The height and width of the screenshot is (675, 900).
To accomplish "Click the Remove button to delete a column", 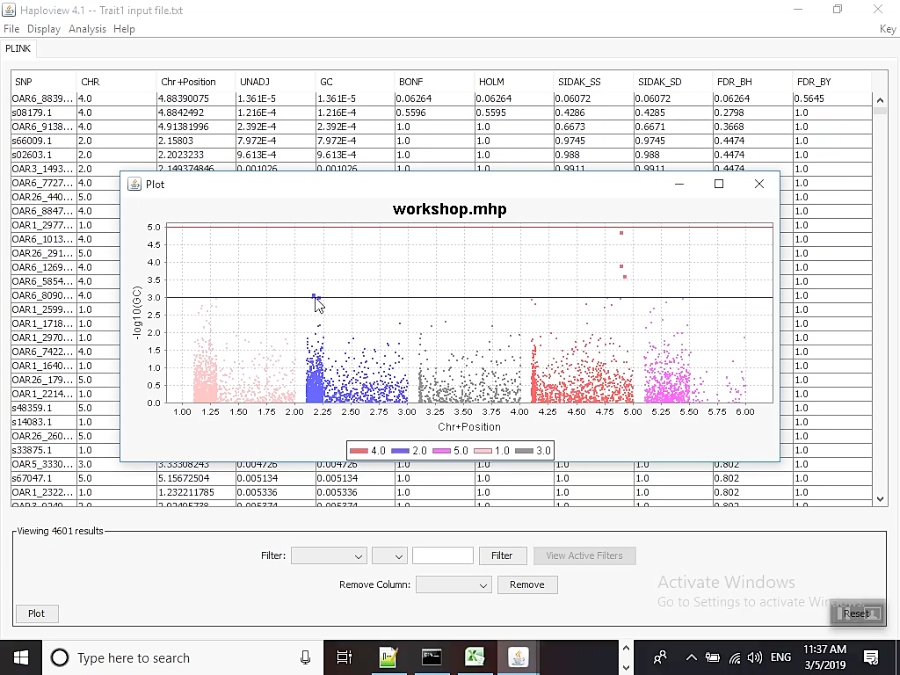I will [x=527, y=584].
